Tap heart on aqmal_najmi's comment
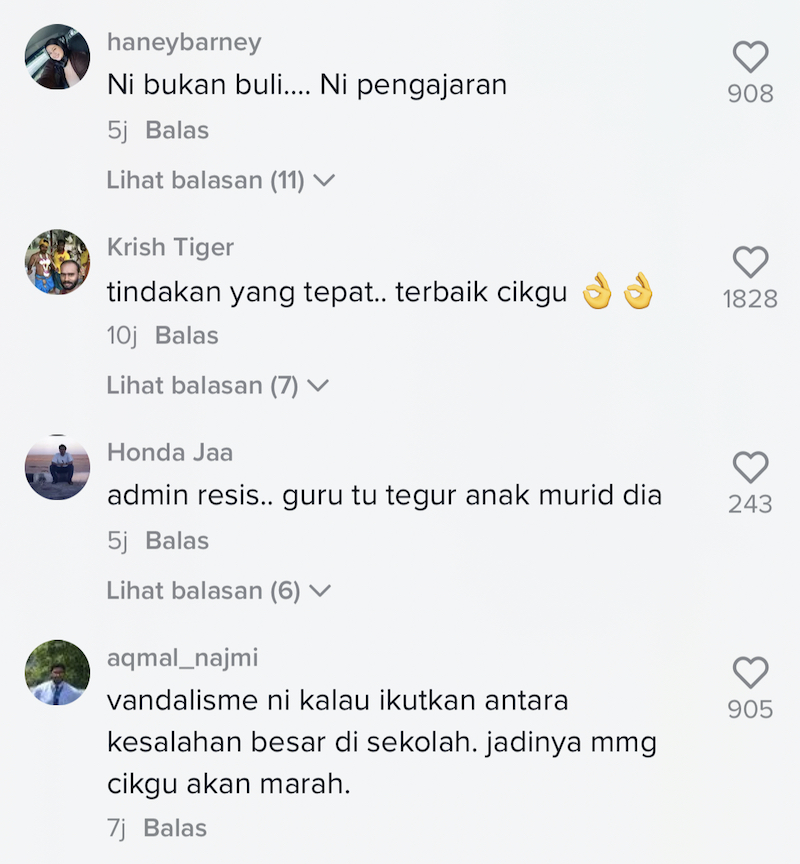The image size is (800, 864). pyautogui.click(x=750, y=673)
